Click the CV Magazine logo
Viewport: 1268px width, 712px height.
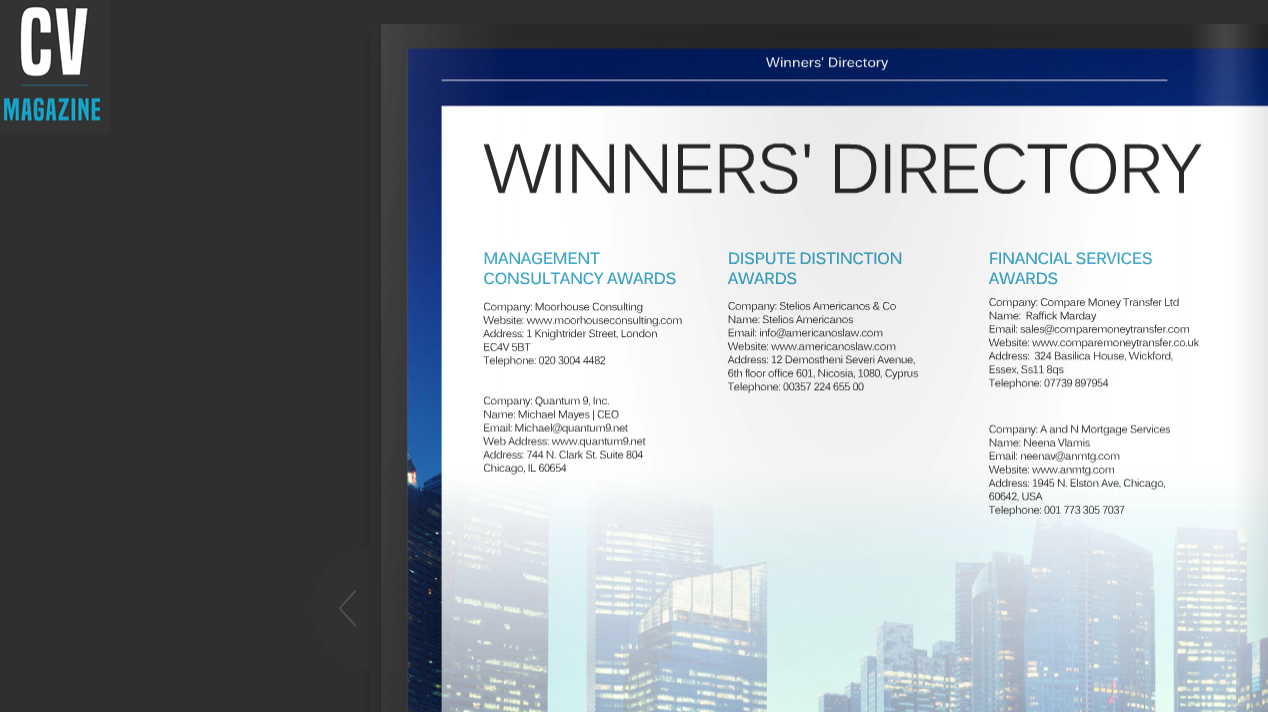click(x=53, y=66)
